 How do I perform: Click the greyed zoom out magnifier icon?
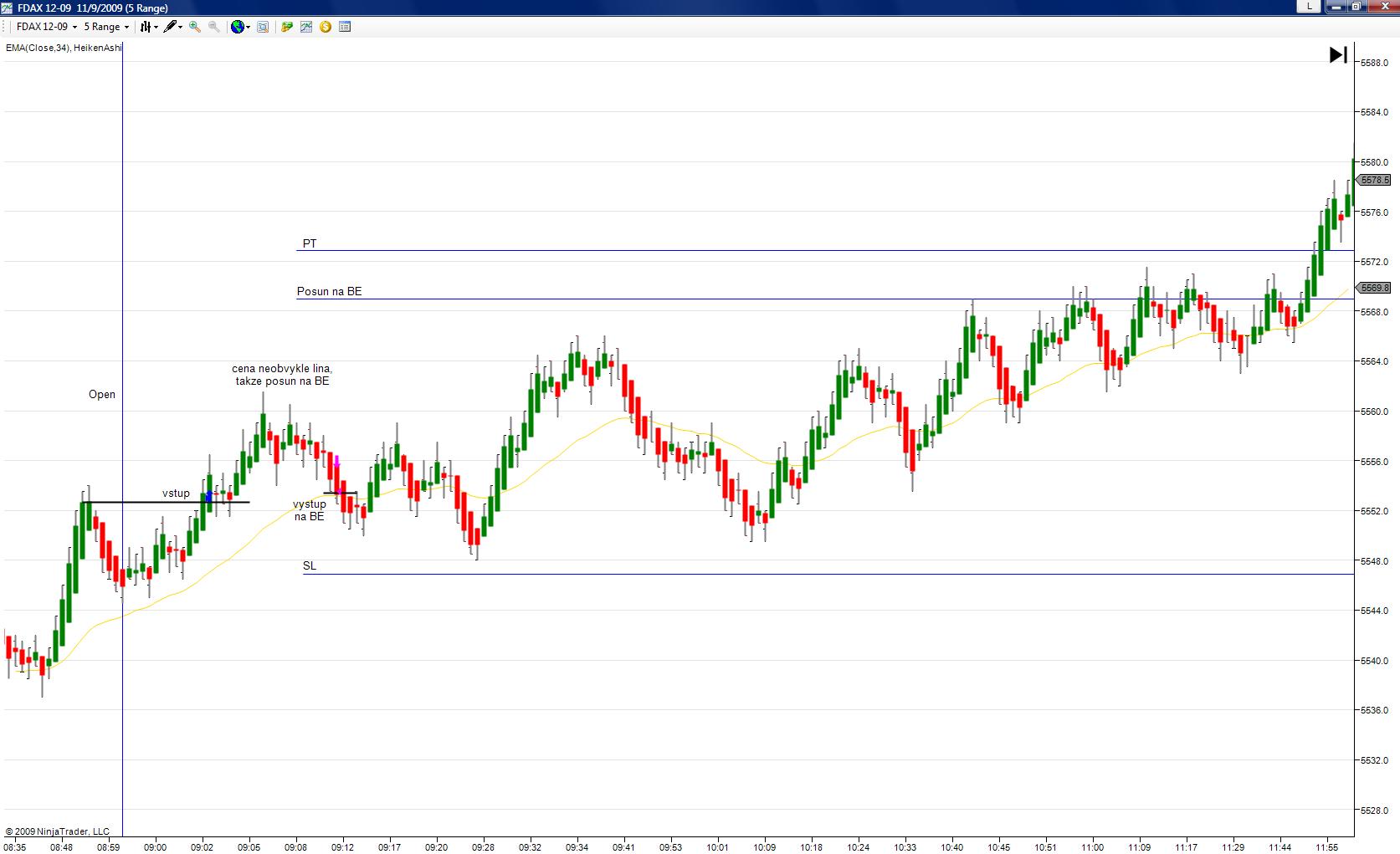click(214, 27)
